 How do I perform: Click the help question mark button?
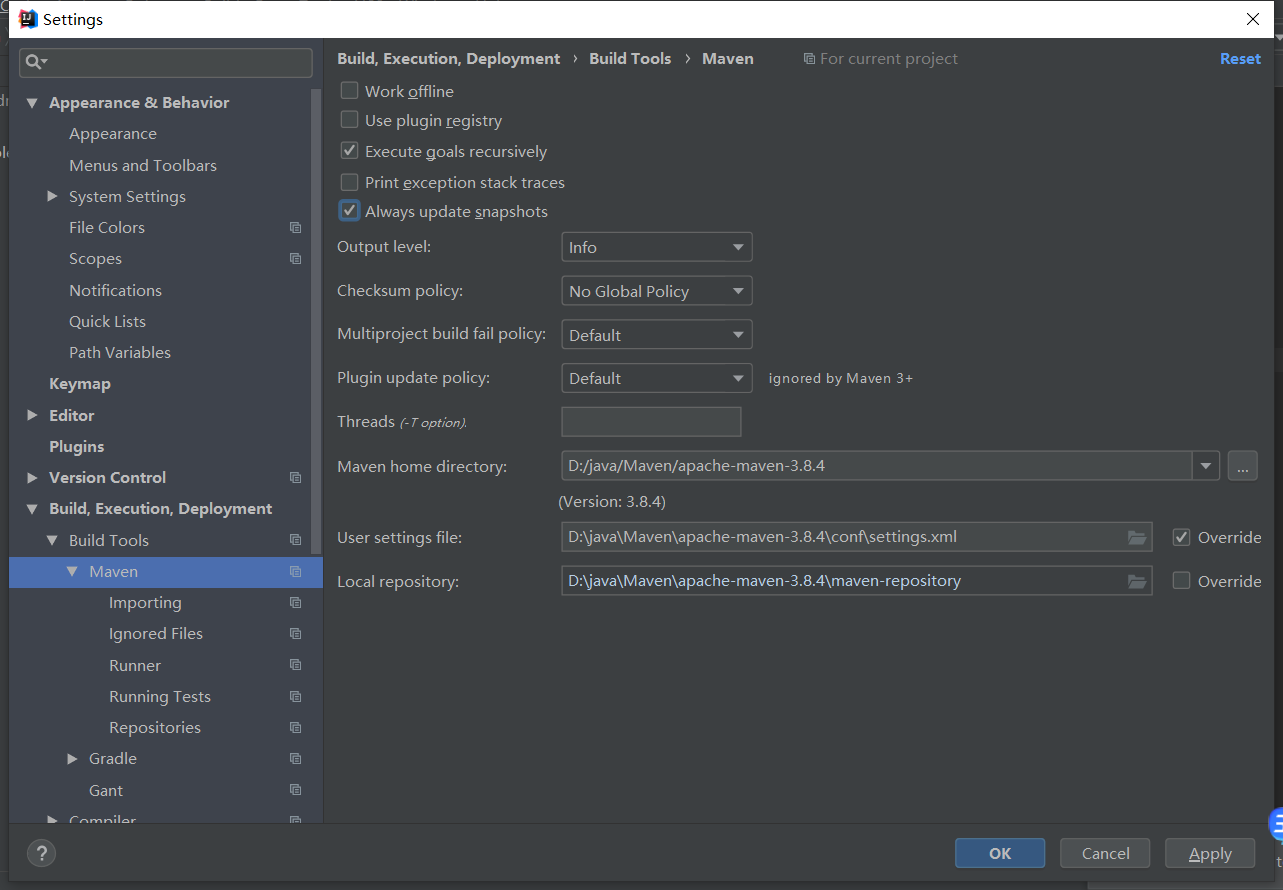coord(41,853)
